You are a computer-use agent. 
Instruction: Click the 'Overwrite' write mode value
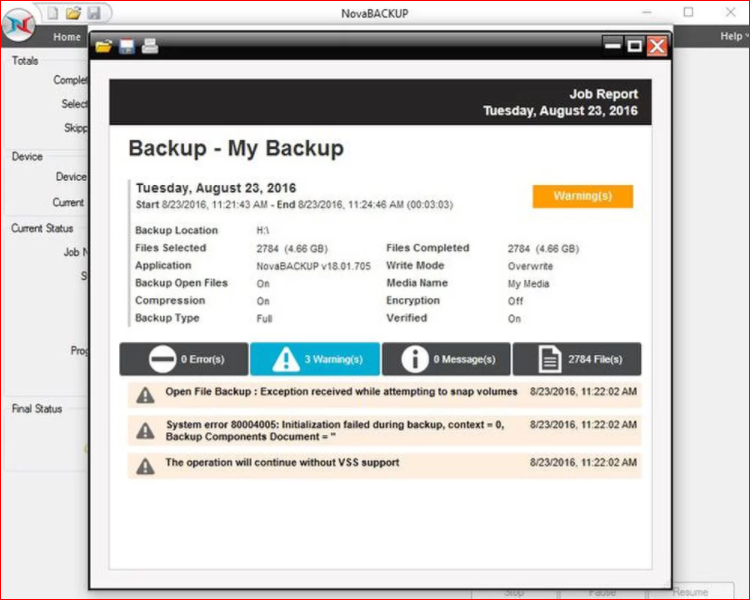point(530,266)
